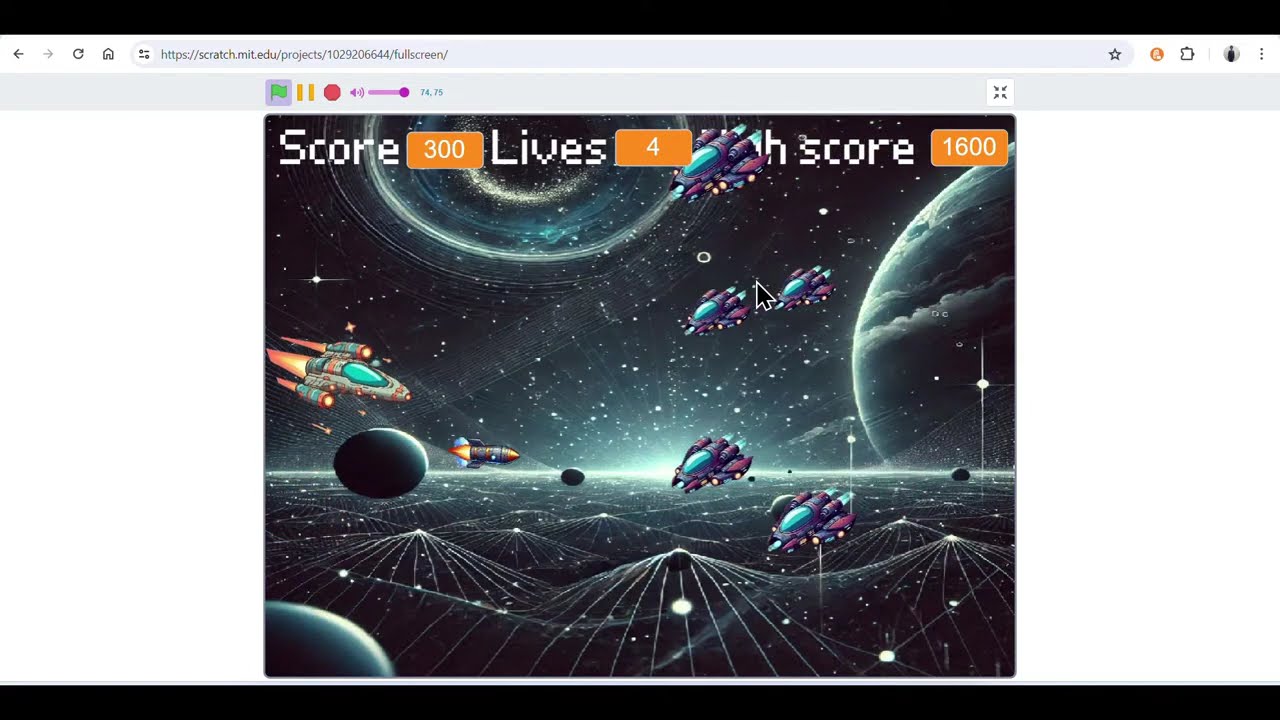Viewport: 1280px width, 720px height.
Task: Click the Lives value 4
Action: click(653, 148)
